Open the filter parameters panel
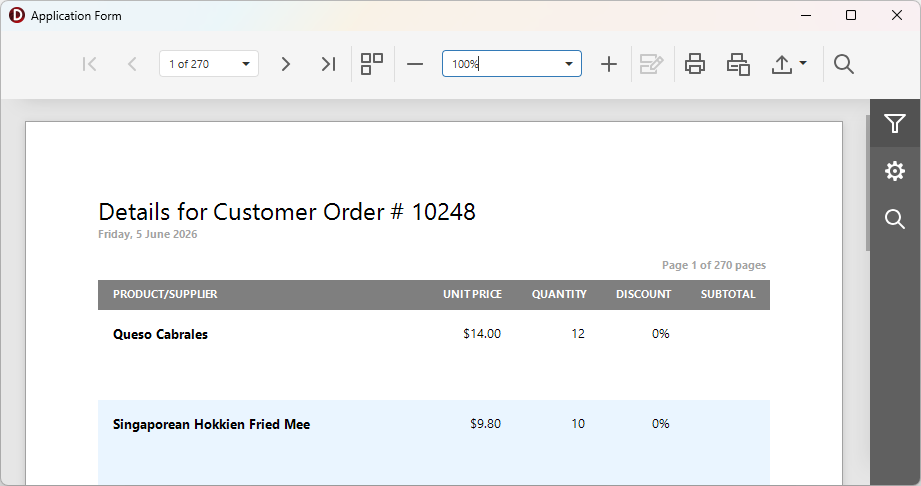The height and width of the screenshot is (486, 921). coord(895,123)
